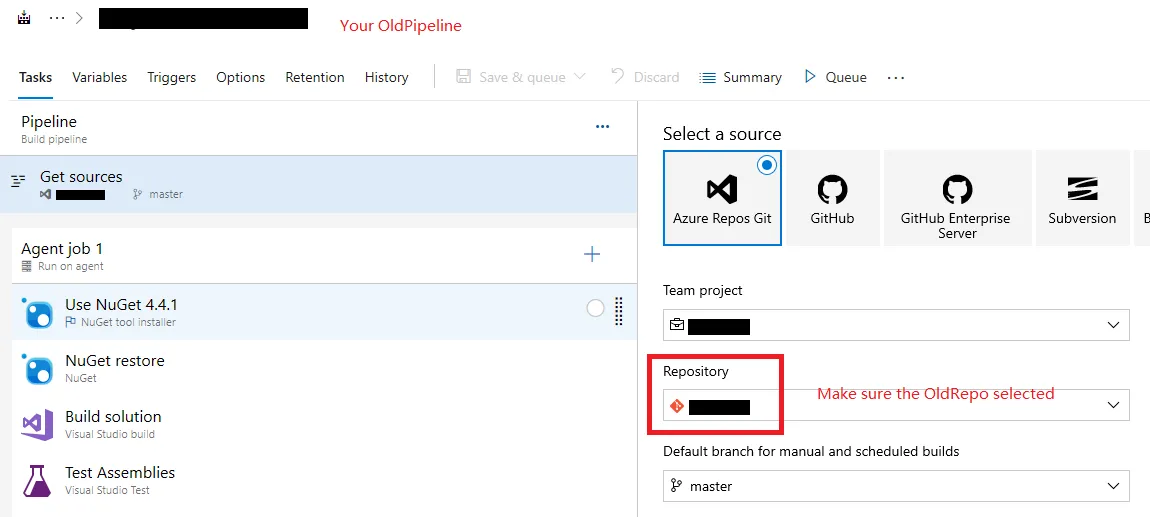Click Save & queue button
Image resolution: width=1150 pixels, height=517 pixels.
(510, 77)
